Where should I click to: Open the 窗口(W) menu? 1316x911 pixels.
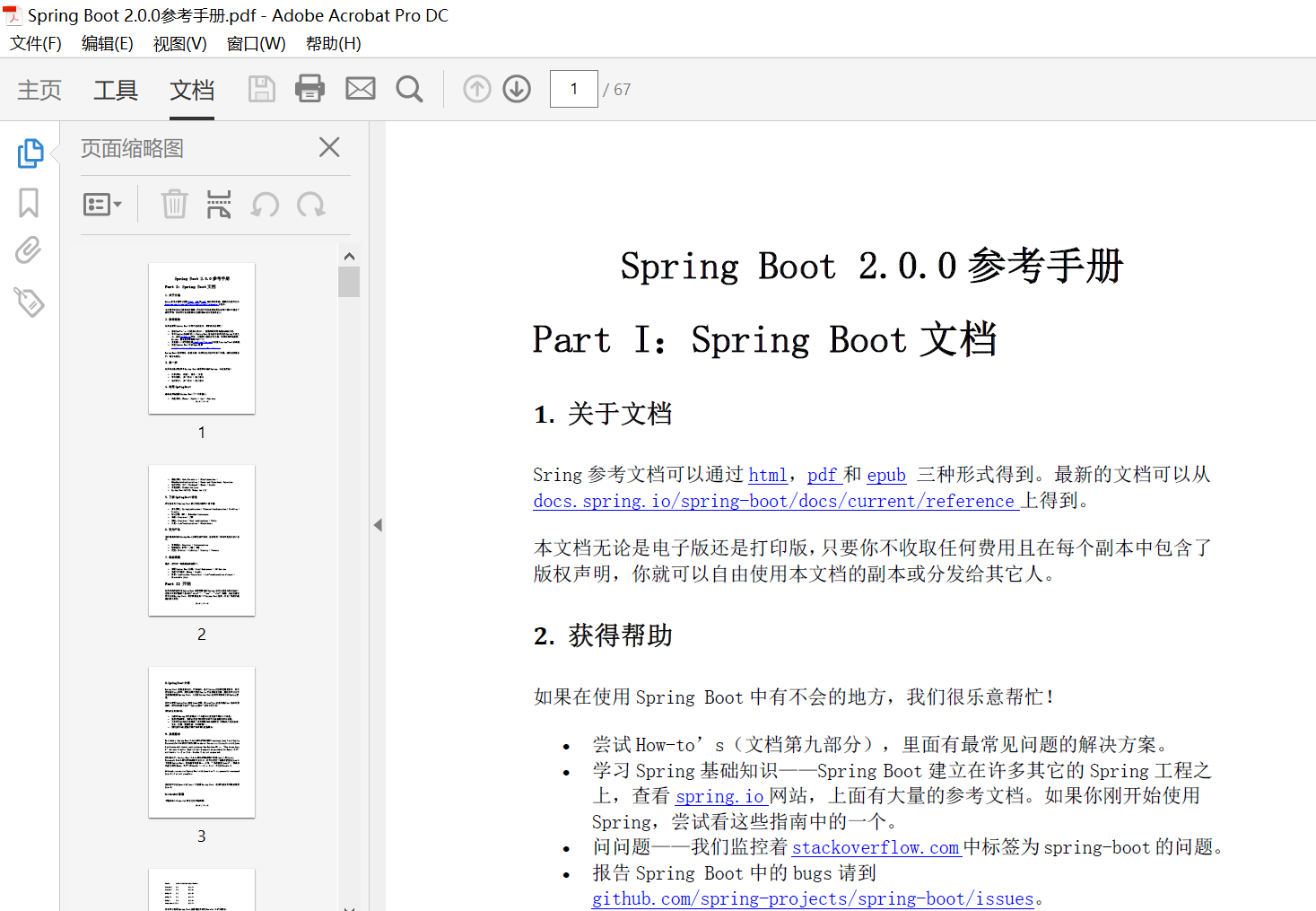pyautogui.click(x=257, y=43)
